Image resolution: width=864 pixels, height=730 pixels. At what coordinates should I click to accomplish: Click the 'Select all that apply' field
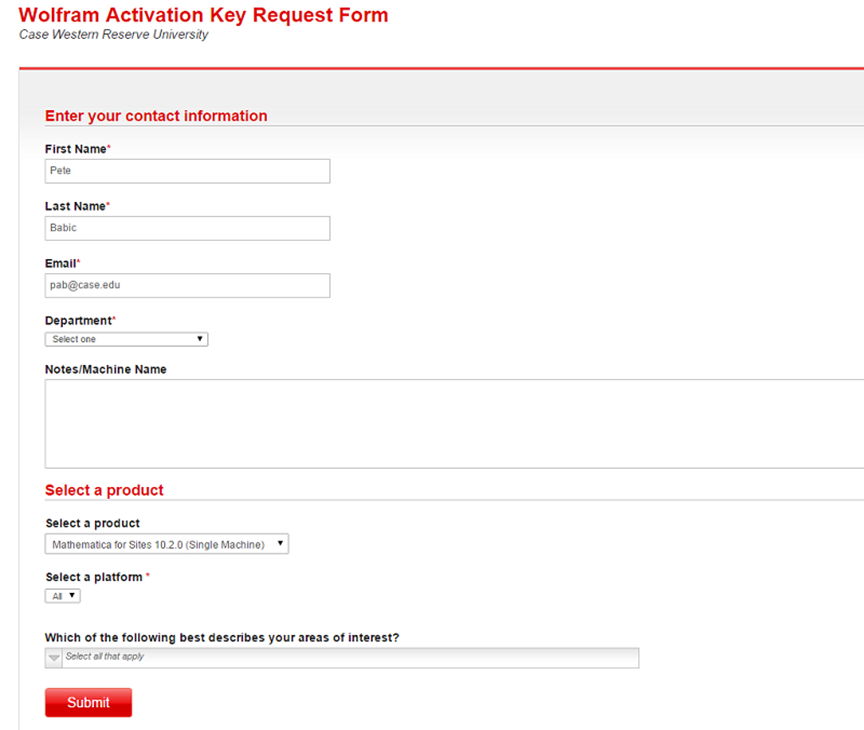point(350,658)
